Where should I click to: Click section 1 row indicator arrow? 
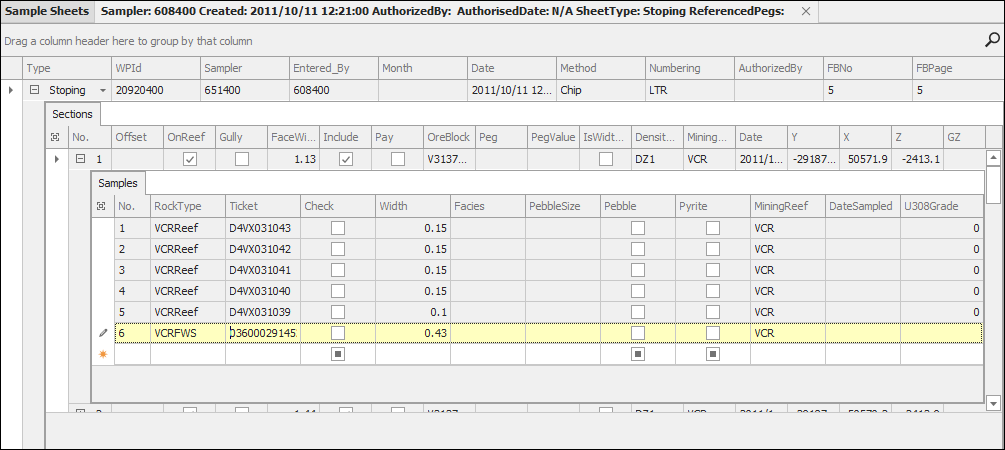pos(56,159)
